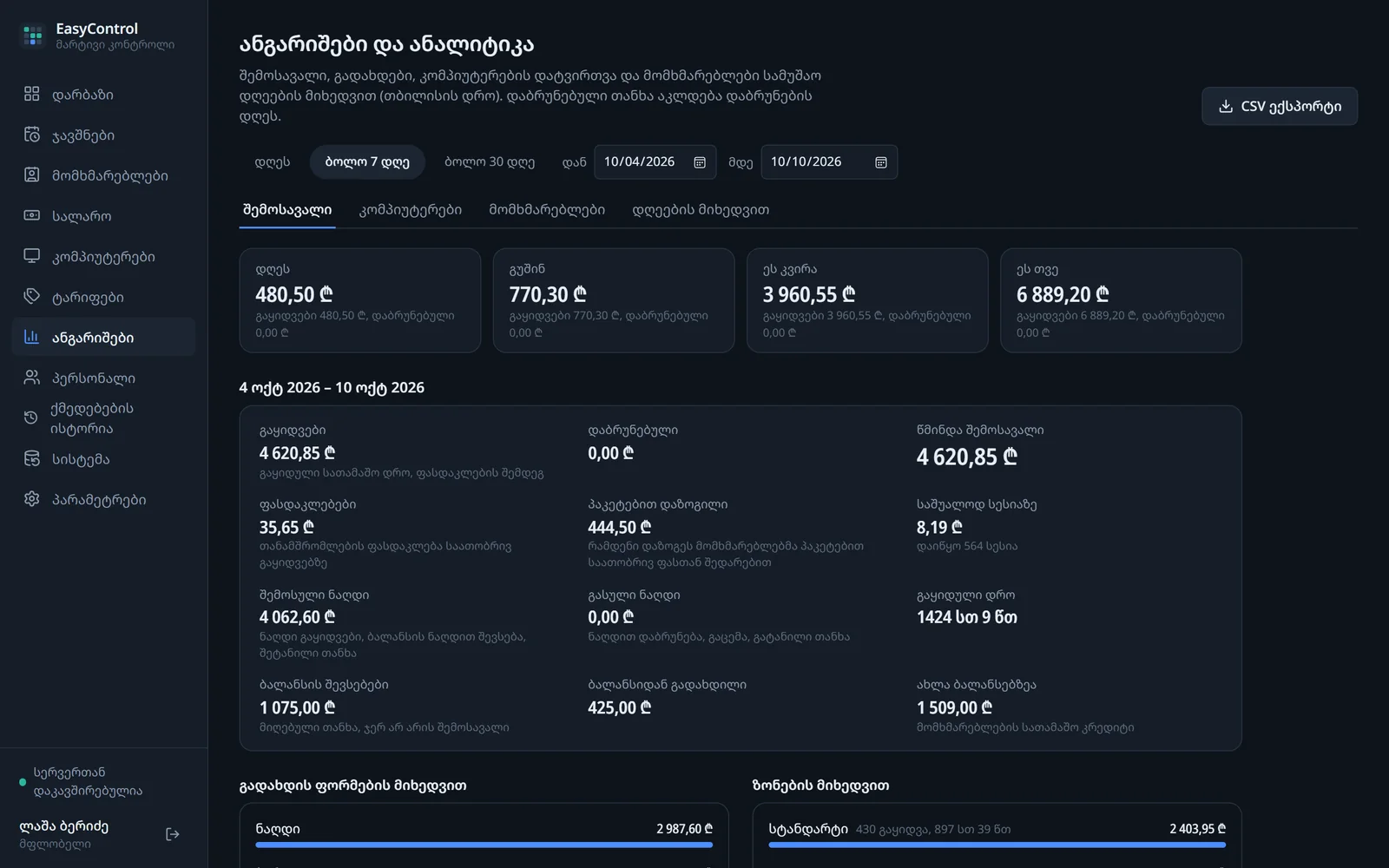
Task: Open the პარამეტრები settings gear icon
Action: (x=32, y=499)
